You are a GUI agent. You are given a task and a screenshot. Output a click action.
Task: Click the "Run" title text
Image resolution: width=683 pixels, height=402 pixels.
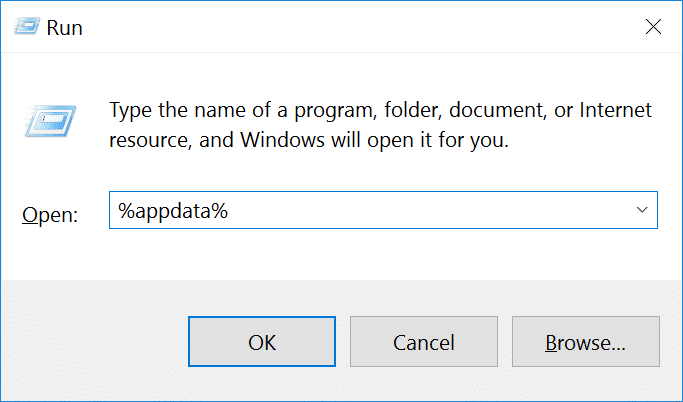click(66, 28)
